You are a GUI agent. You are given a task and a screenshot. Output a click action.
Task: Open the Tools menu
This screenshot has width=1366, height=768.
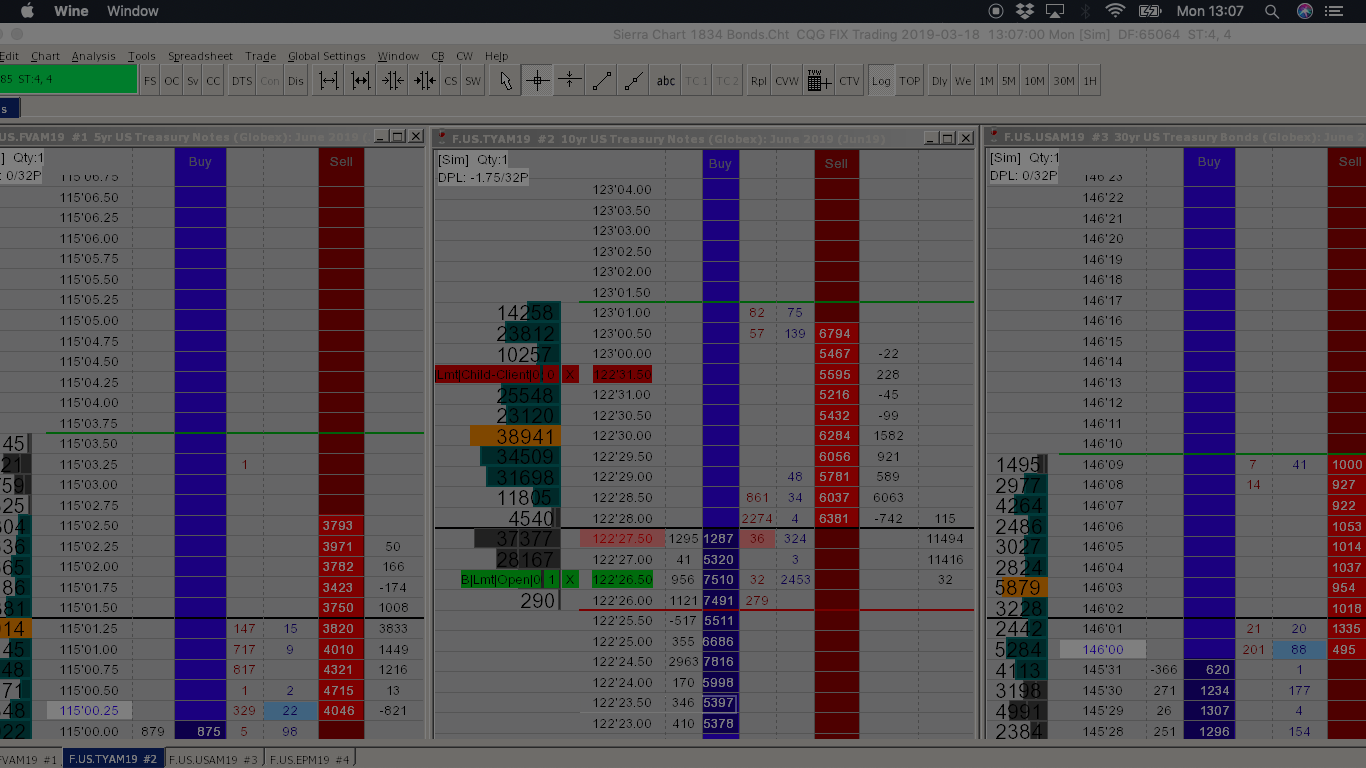[142, 56]
